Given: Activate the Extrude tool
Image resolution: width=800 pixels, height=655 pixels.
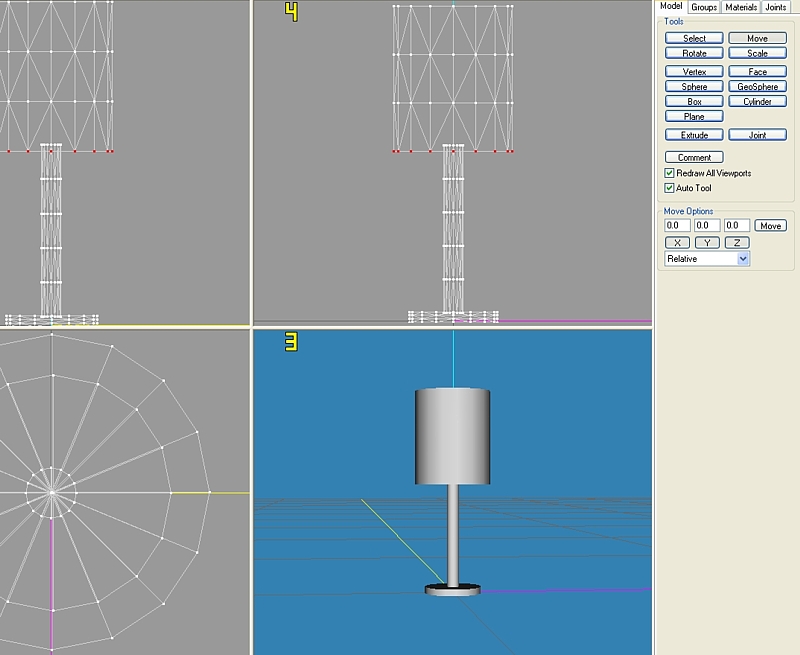Looking at the screenshot, I should 694,135.
